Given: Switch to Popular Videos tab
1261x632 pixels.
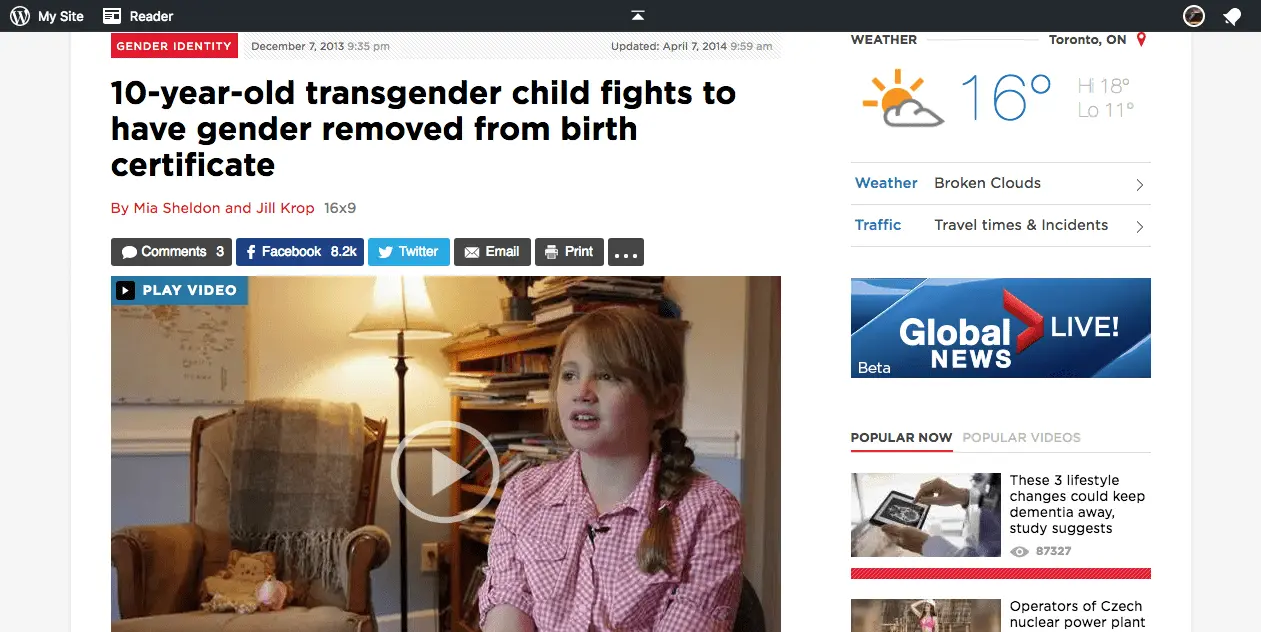Looking at the screenshot, I should coord(1021,438).
